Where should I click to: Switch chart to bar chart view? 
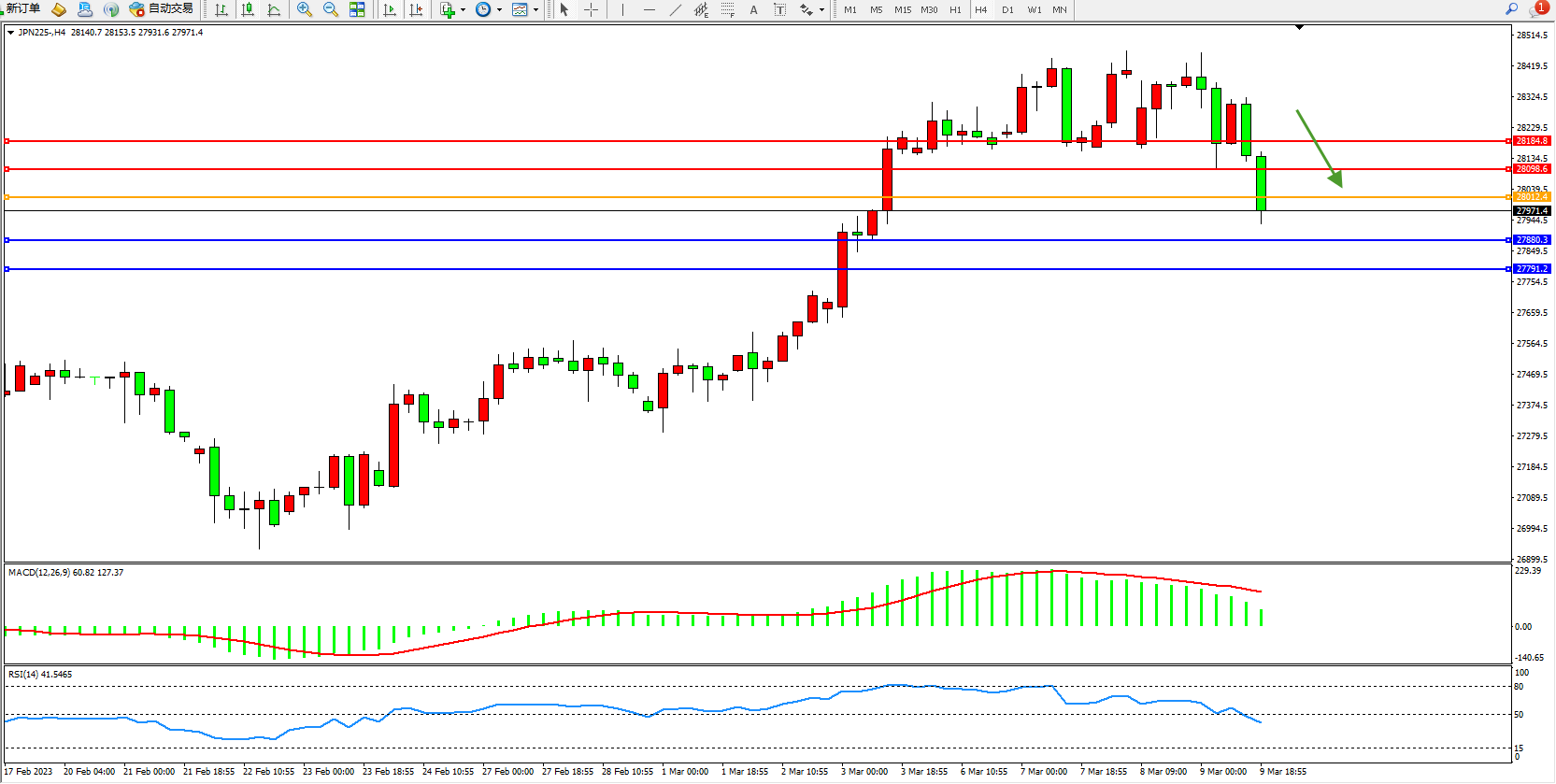point(221,9)
